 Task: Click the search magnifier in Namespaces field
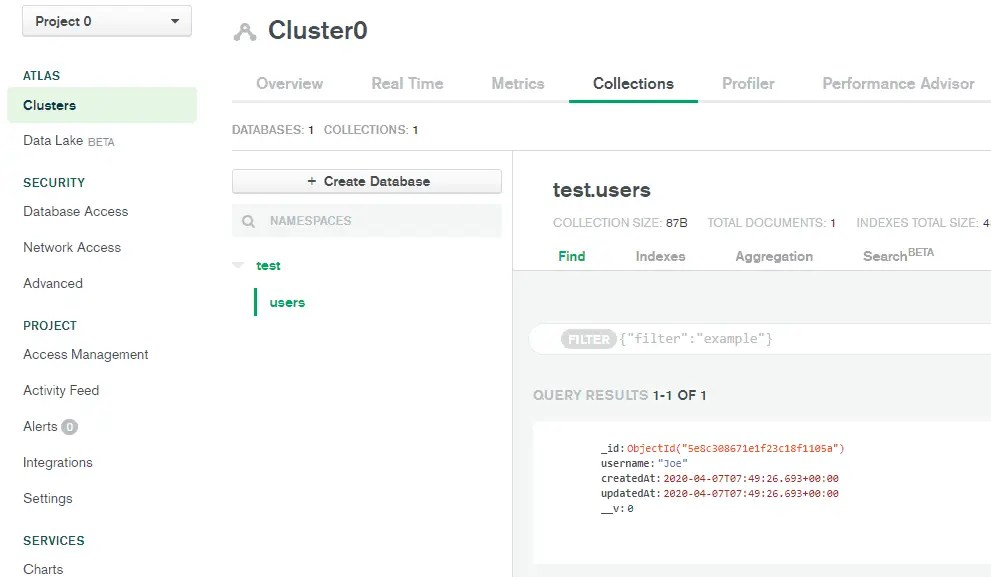coord(248,221)
